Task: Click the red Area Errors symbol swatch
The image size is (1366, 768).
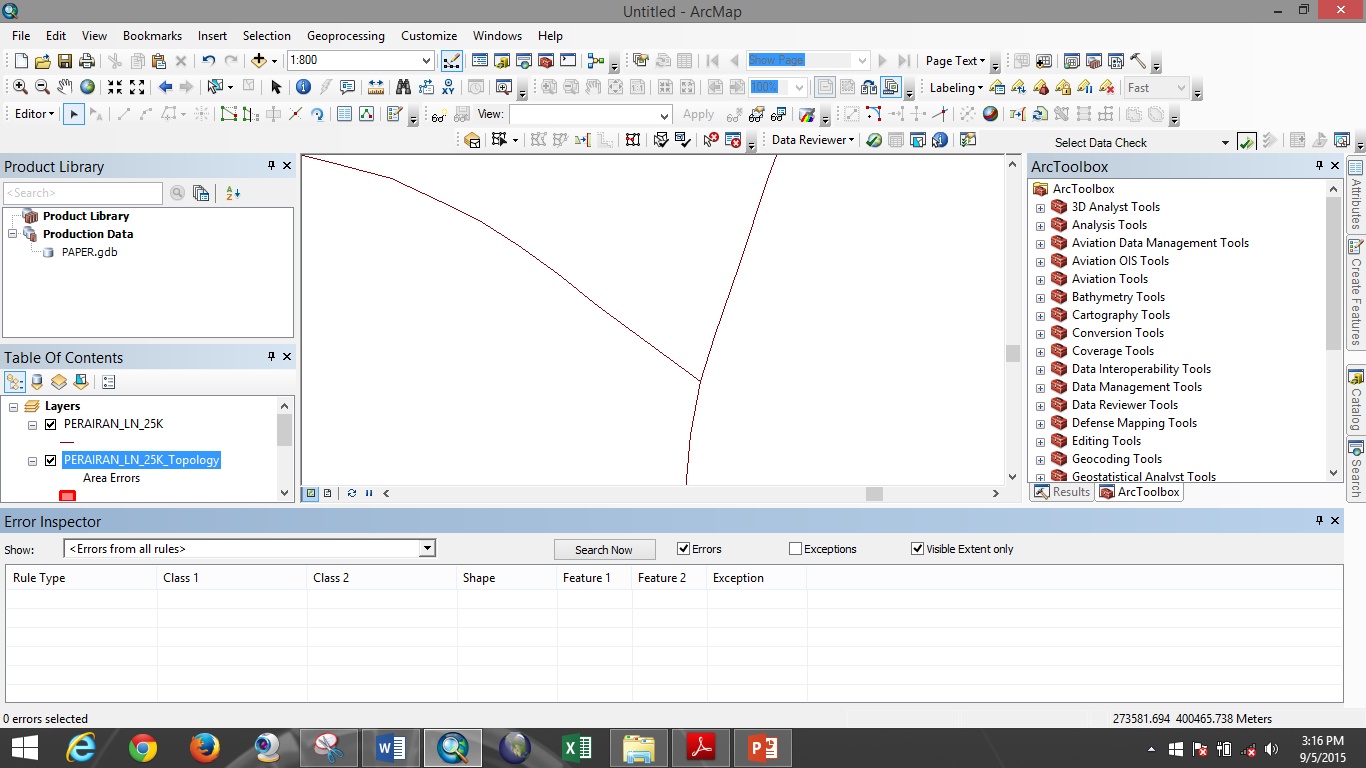Action: coord(67,495)
